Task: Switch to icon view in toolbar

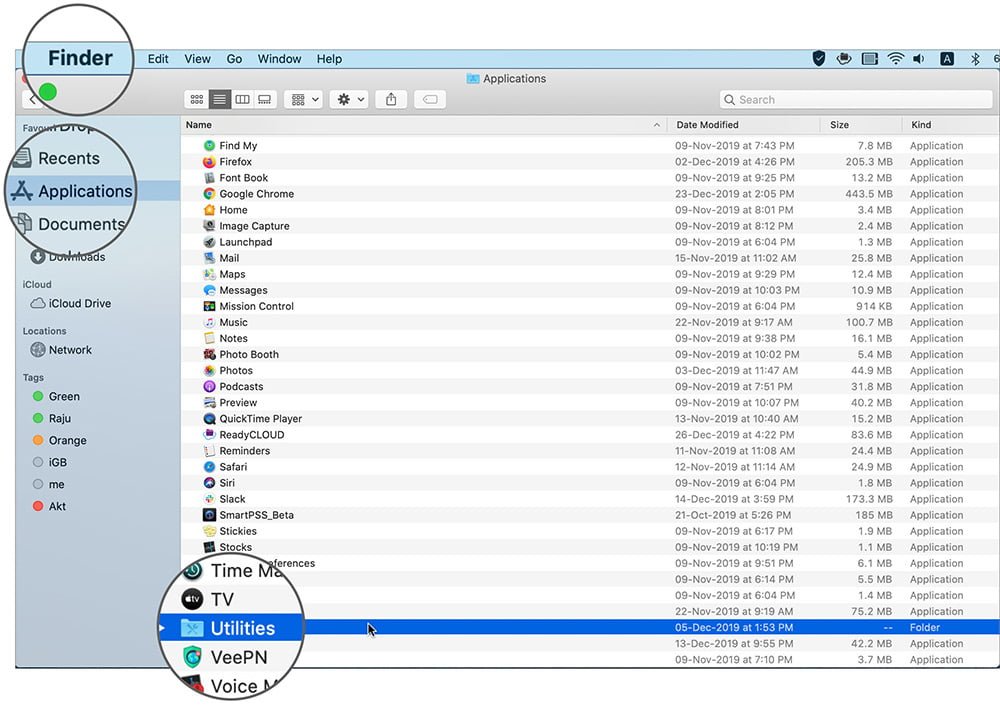Action: coord(197,100)
